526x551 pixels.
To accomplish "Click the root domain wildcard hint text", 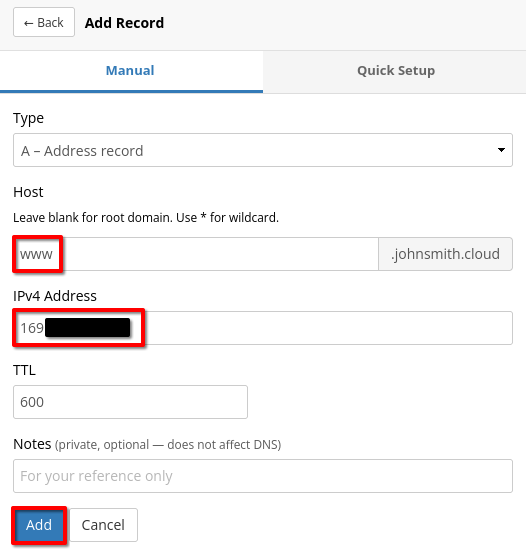I will (146, 218).
